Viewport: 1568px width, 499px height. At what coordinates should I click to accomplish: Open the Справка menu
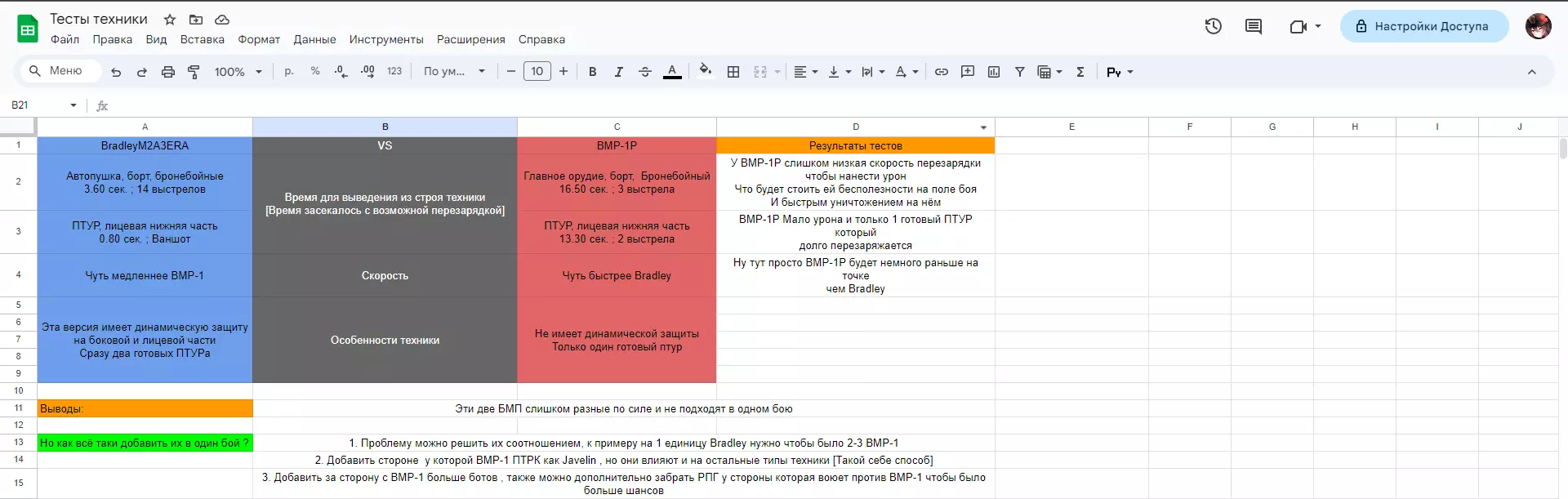pos(541,39)
